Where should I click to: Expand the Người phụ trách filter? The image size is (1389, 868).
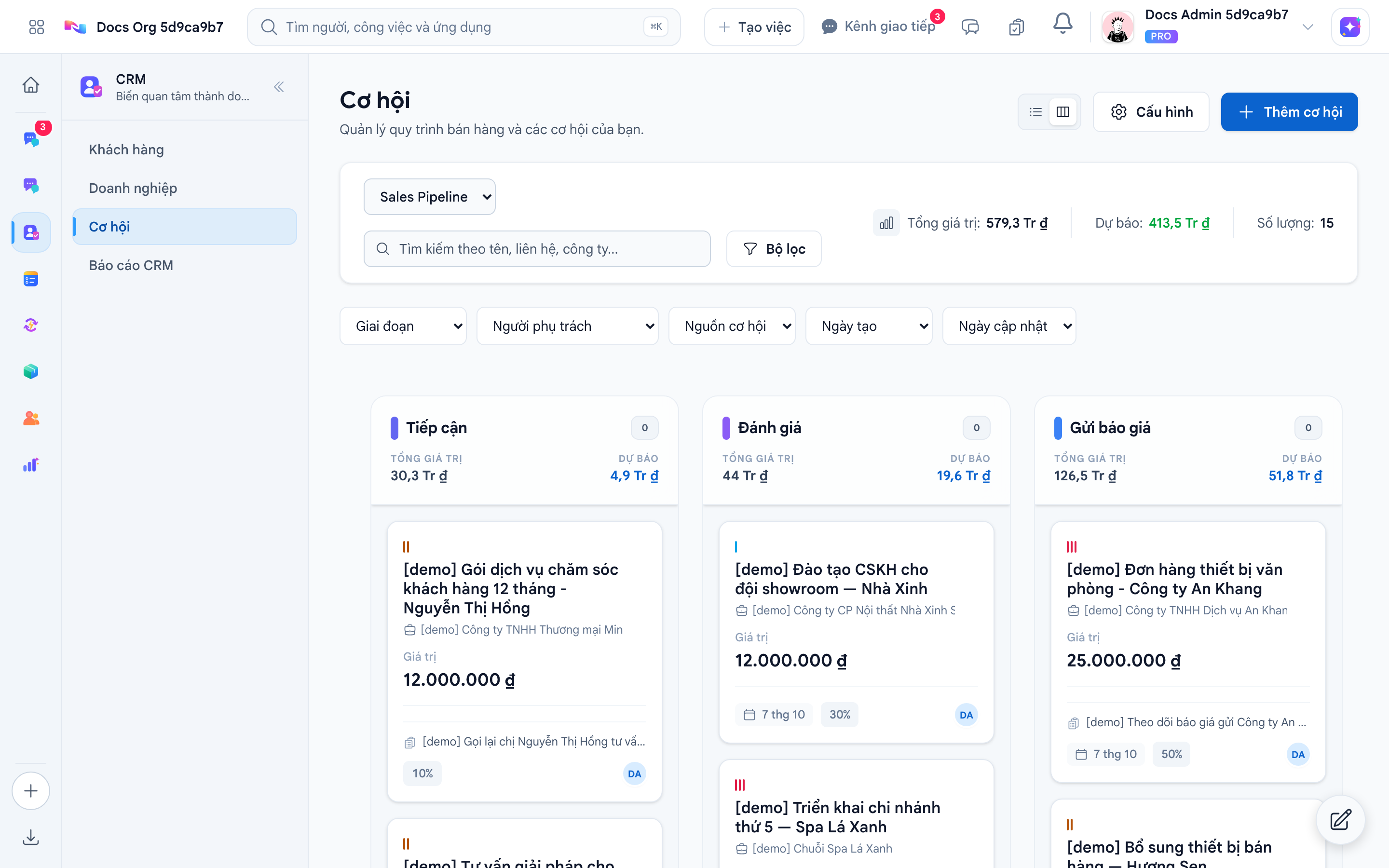[567, 326]
